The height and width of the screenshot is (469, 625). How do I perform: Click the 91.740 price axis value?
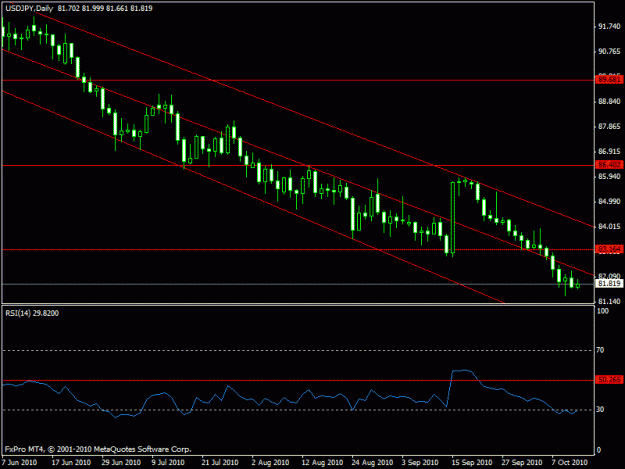click(609, 27)
